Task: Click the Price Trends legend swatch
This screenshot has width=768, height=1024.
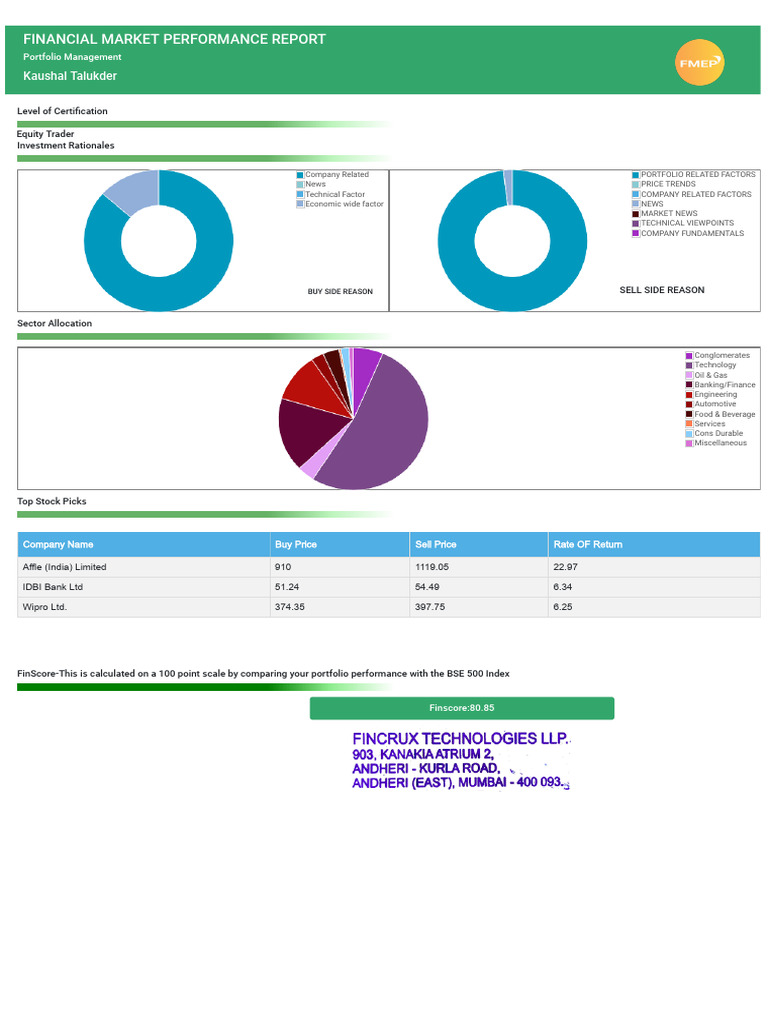Action: pyautogui.click(x=636, y=185)
